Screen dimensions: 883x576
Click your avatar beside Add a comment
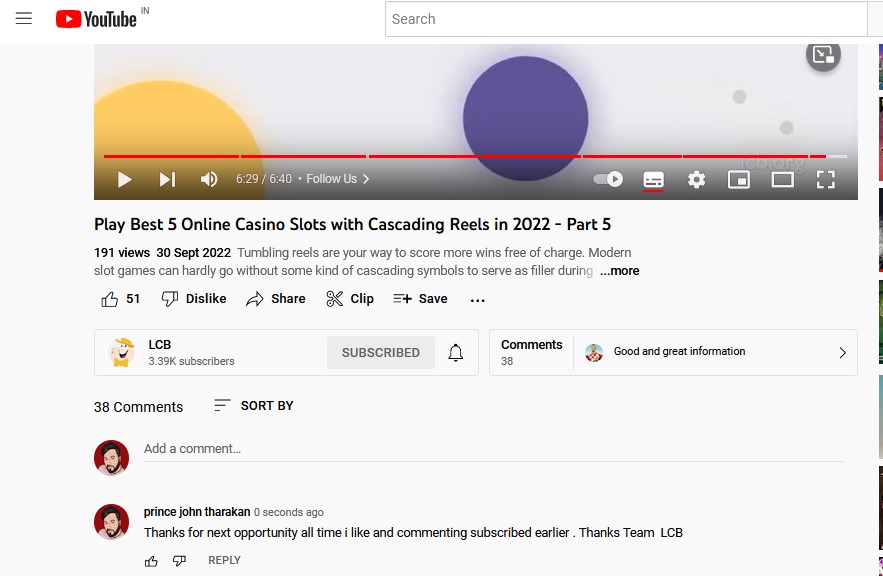(111, 458)
